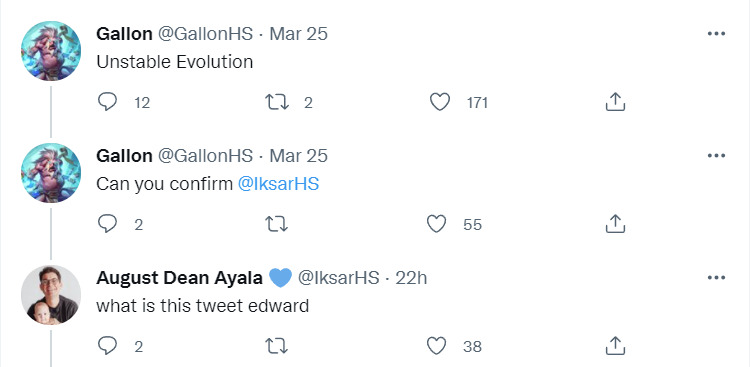View August Dean Ayala's profile photo
750x367 pixels.
pyautogui.click(x=51, y=295)
